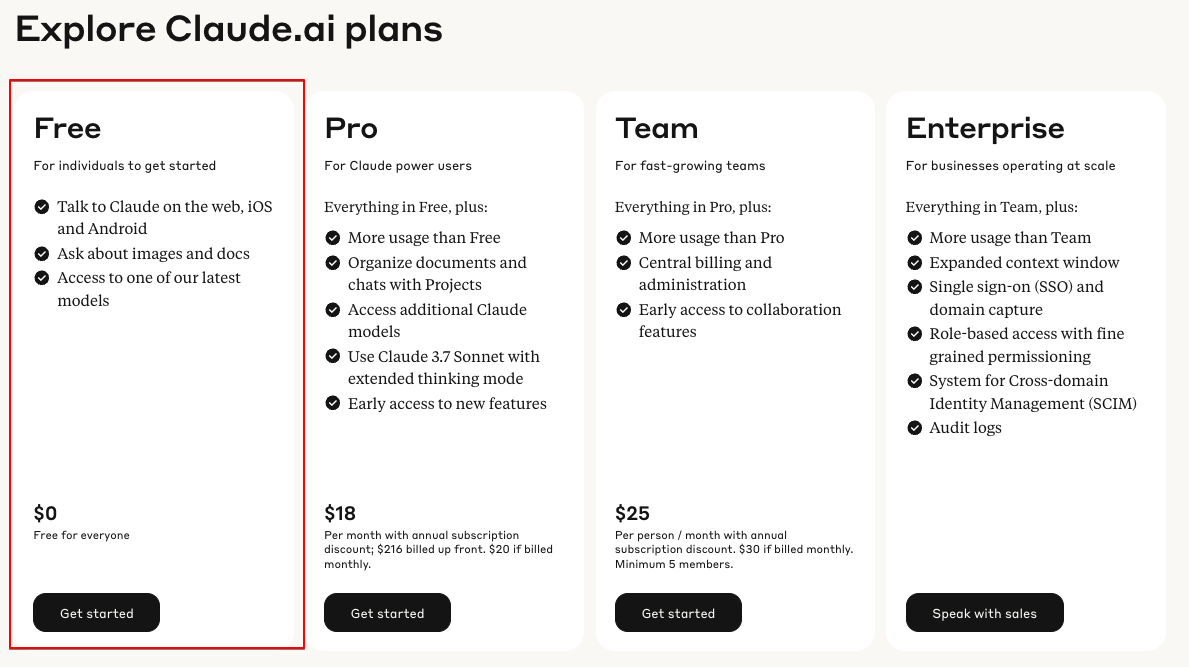The image size is (1189, 667).
Task: Click the $18 Pro price text
Action: 340,514
